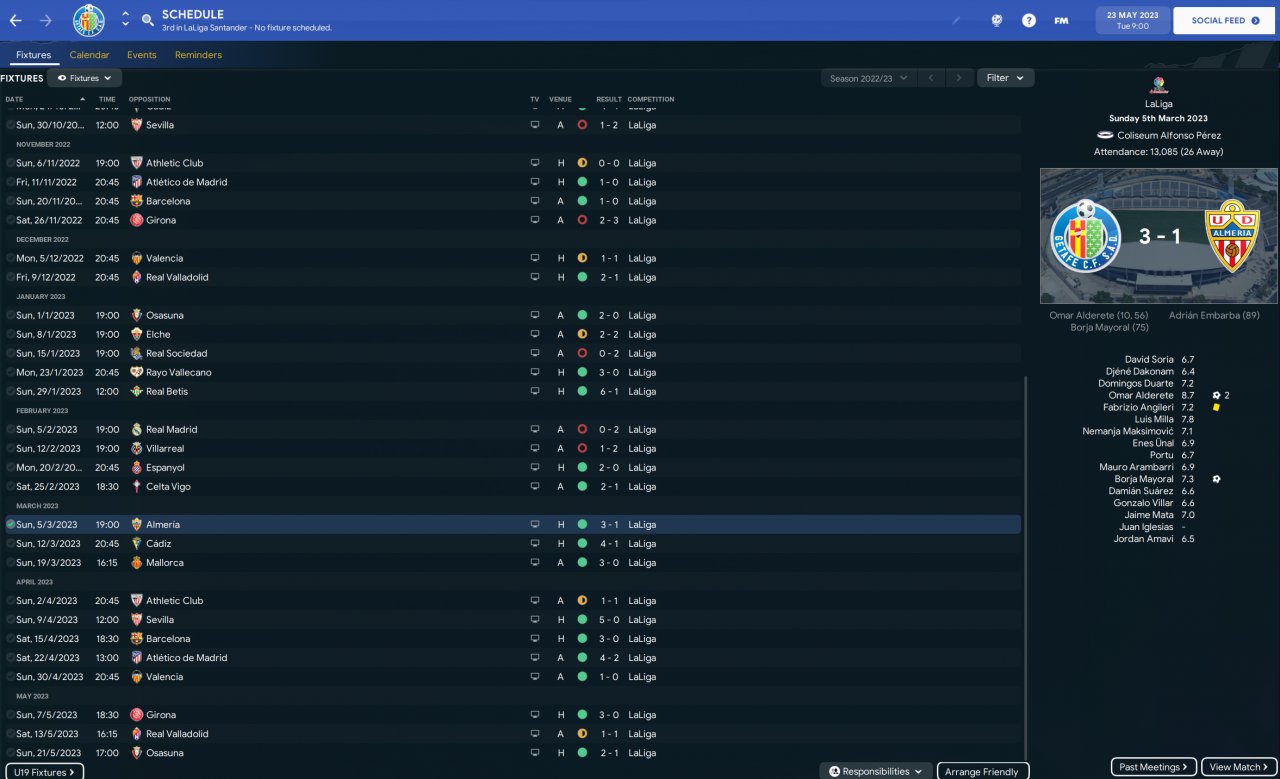Click the Real Madrid badge
Image resolution: width=1280 pixels, height=779 pixels.
(x=137, y=429)
